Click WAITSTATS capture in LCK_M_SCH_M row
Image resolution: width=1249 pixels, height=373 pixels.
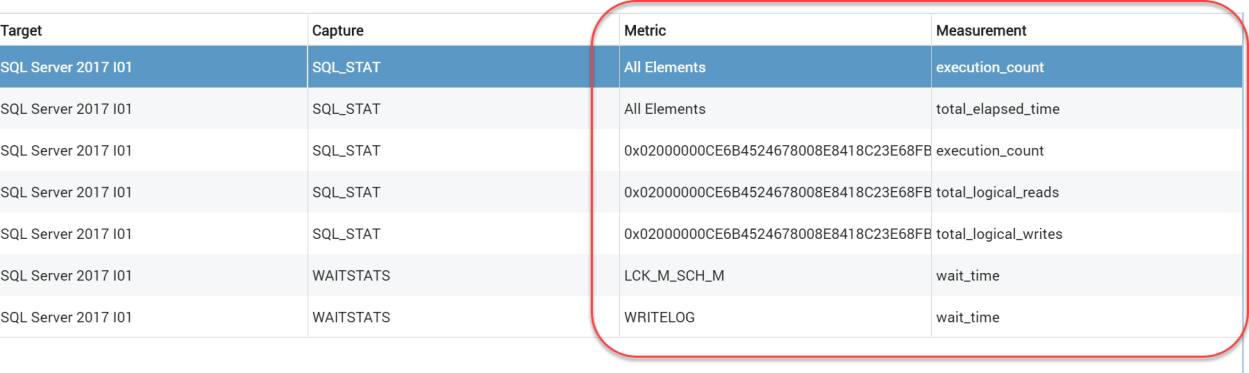(351, 276)
